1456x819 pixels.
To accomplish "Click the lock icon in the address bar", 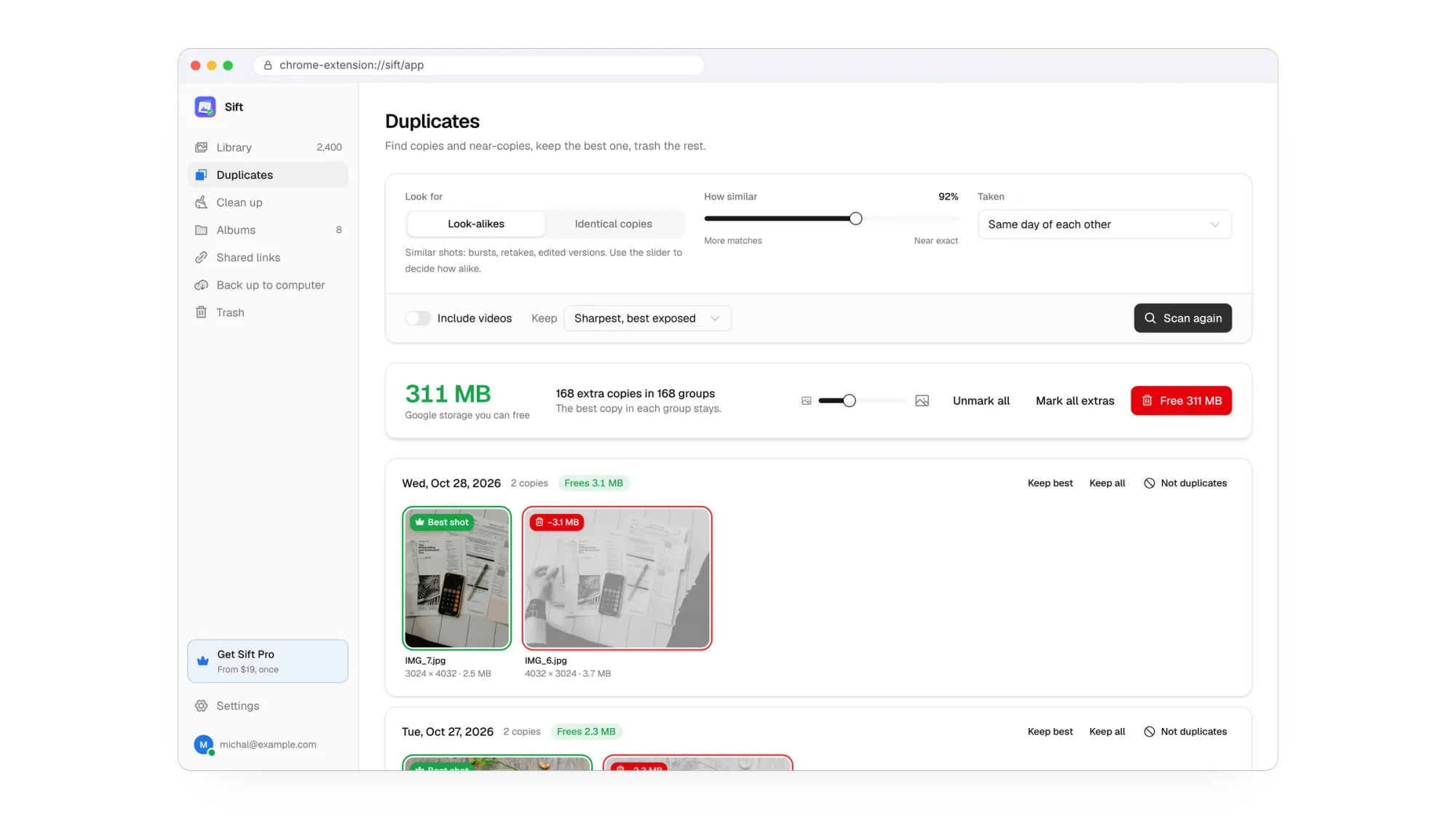I will [268, 66].
